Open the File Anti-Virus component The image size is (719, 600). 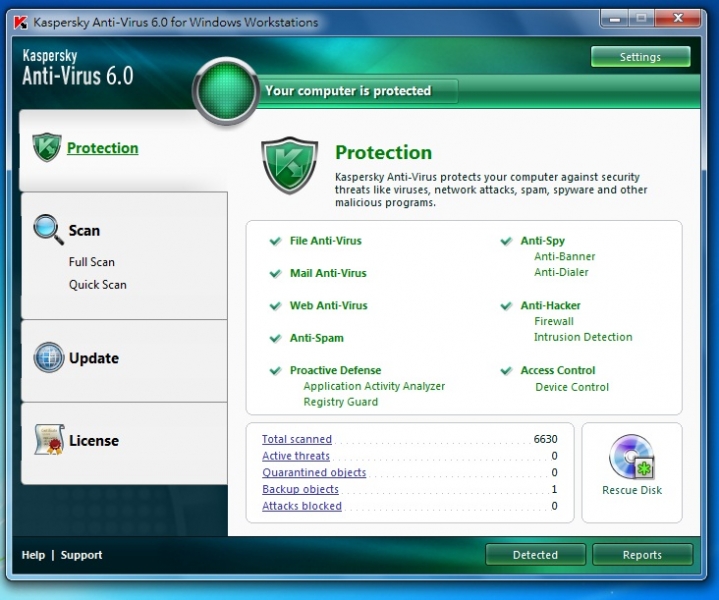[x=325, y=241]
